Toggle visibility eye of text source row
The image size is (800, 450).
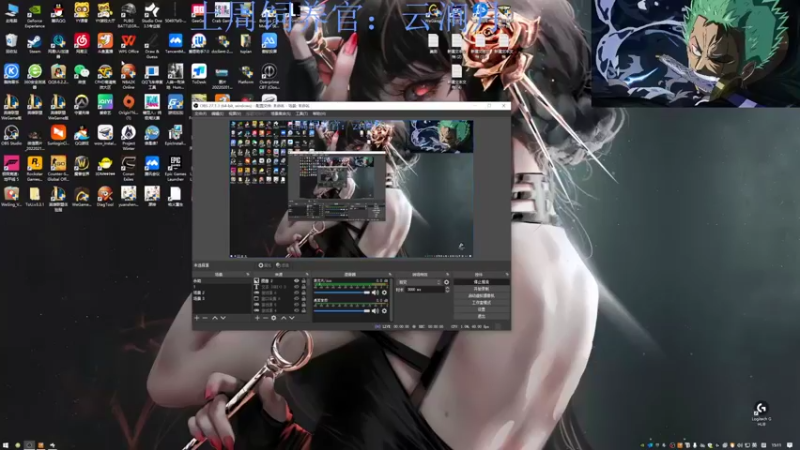point(296,287)
